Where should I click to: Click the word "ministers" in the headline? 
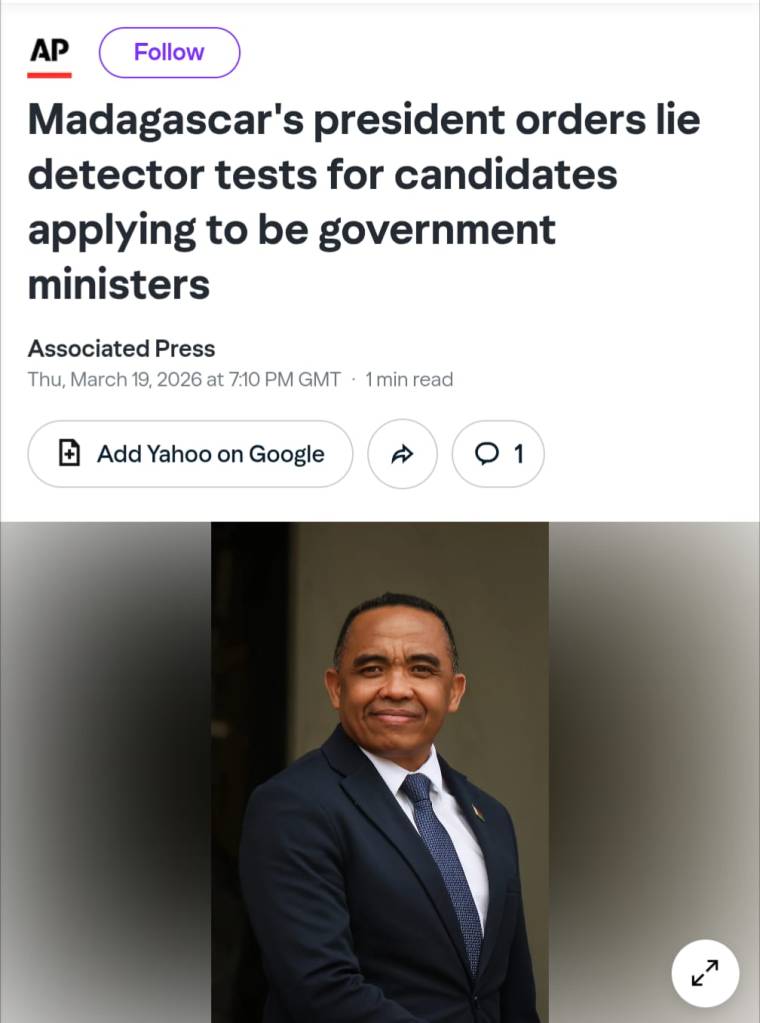coord(118,285)
